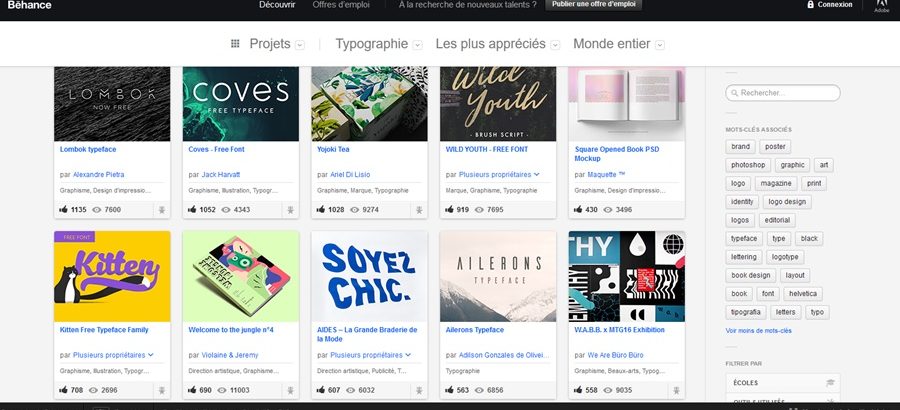
Task: Click the pin icon on the W.A.B.B. x MTG16 card
Action: click(676, 390)
